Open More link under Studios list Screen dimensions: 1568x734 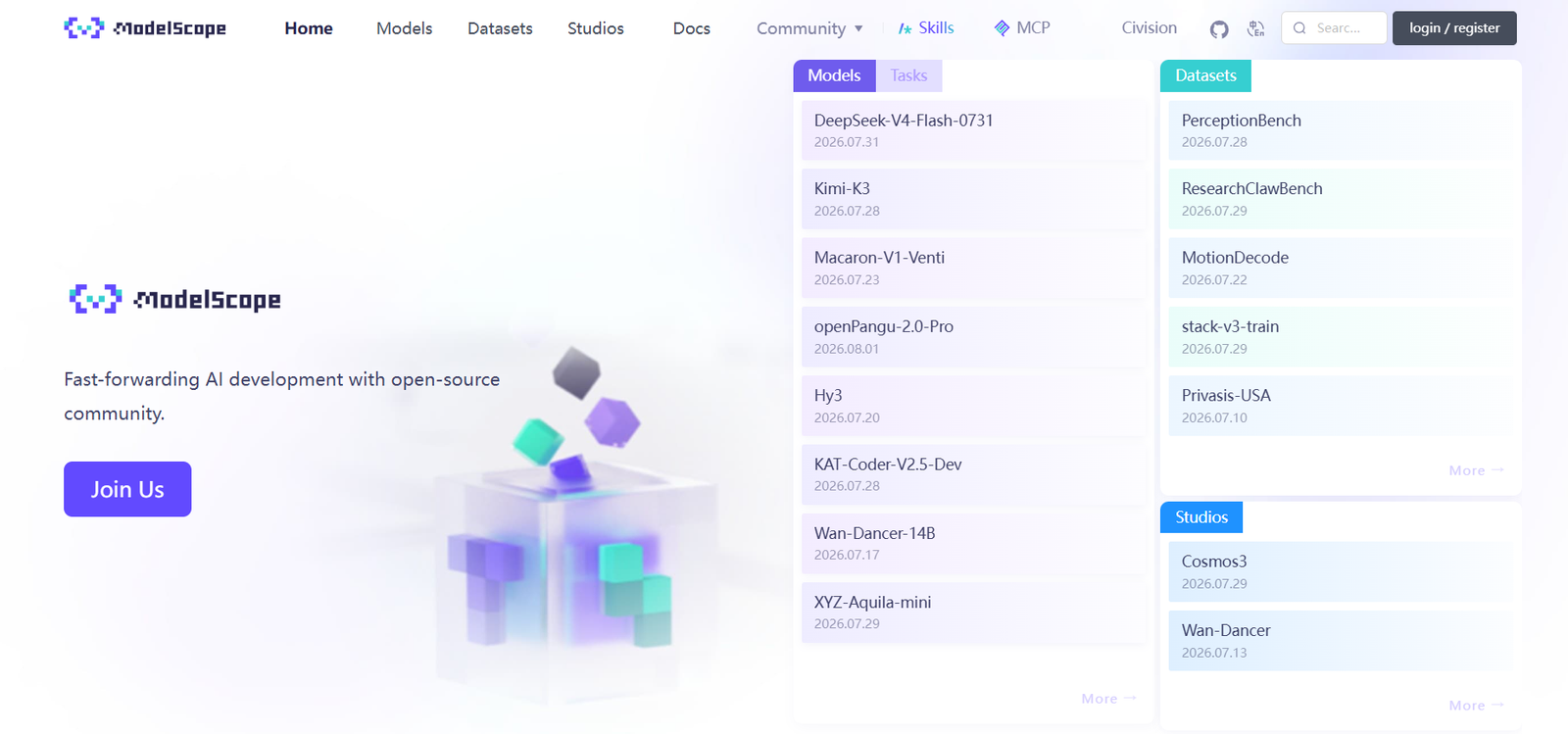click(1476, 706)
